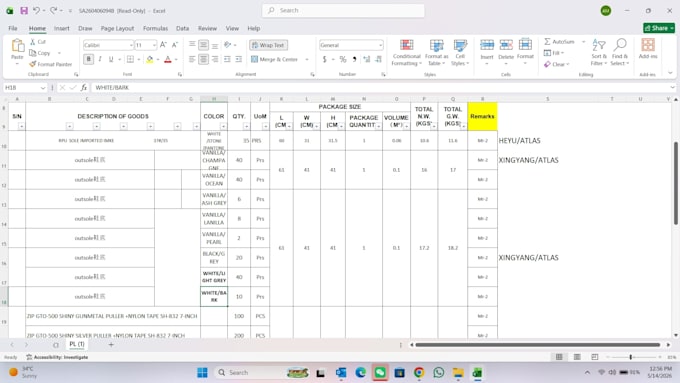680x383 pixels.
Task: Click the Increase Decimal icon
Action: tap(366, 59)
